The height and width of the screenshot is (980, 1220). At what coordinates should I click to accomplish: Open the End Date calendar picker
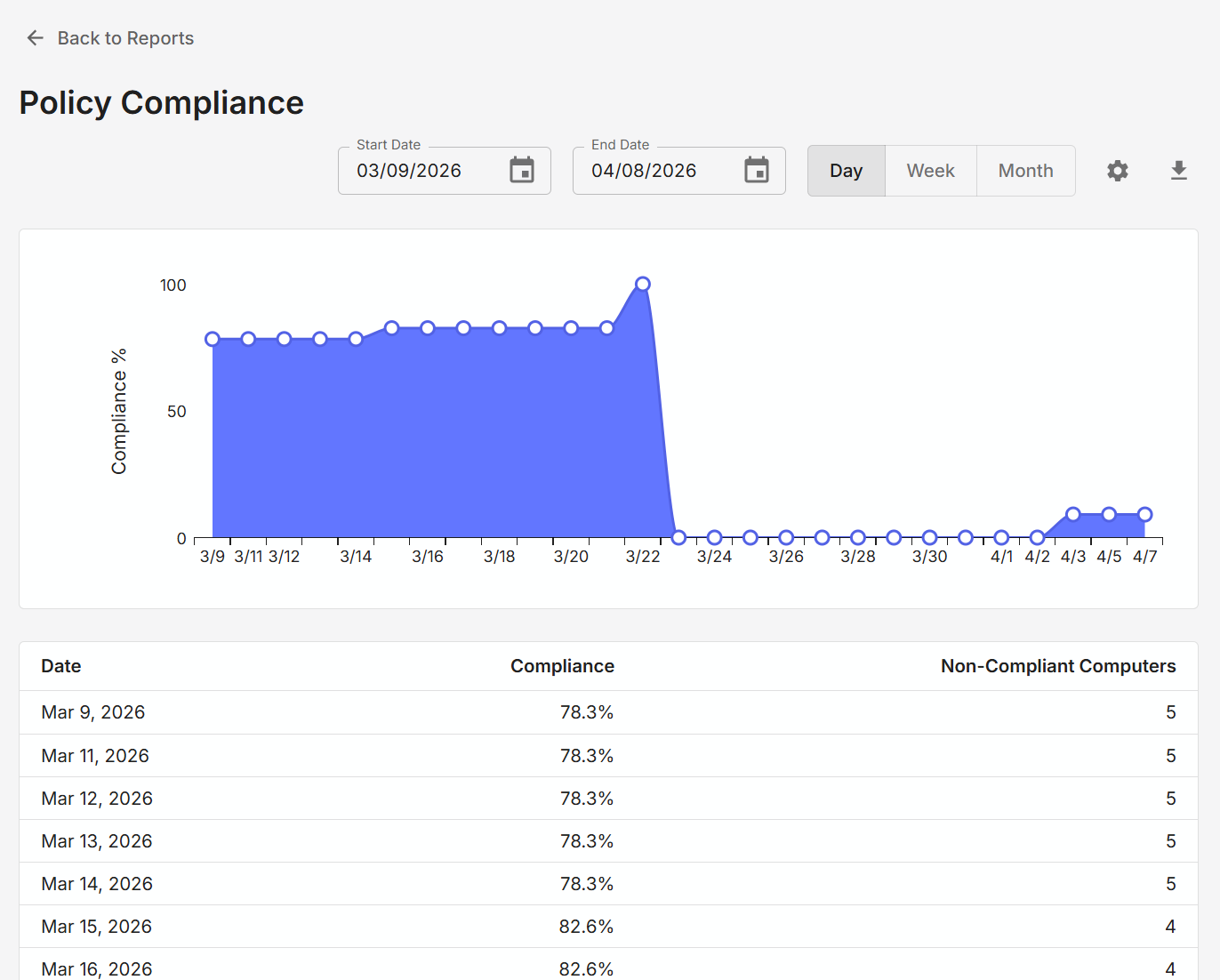tap(757, 170)
